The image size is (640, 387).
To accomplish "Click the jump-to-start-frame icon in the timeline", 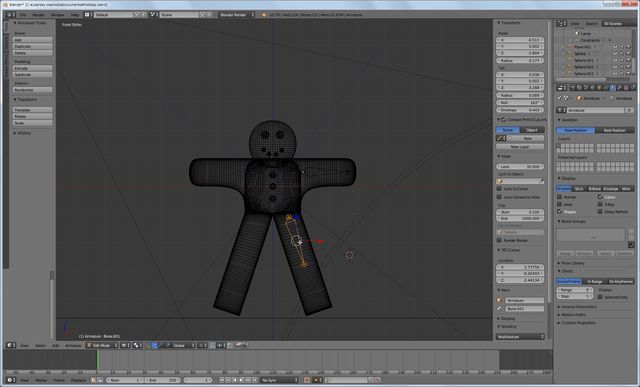I will pyautogui.click(x=222, y=380).
